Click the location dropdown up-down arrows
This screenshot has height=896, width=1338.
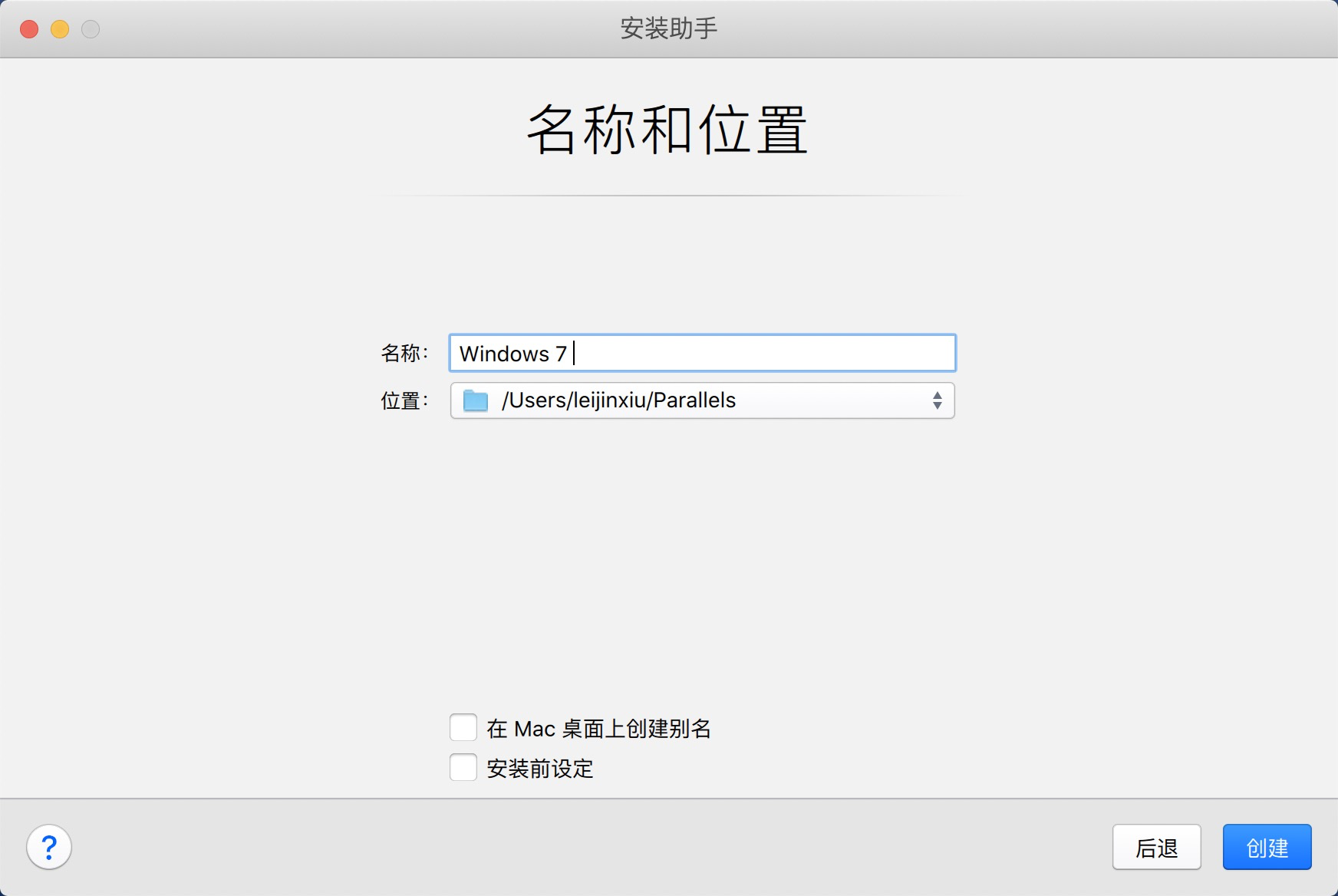937,400
